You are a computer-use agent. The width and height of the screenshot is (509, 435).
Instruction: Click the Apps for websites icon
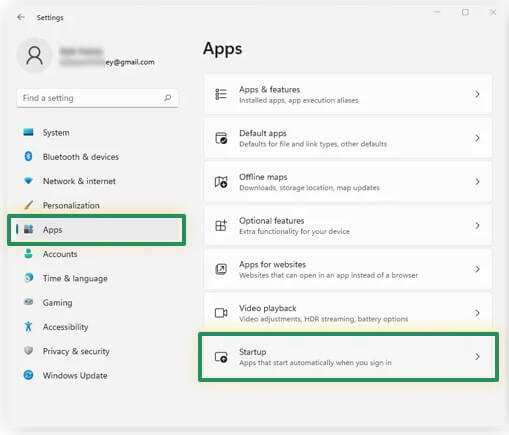[221, 269]
